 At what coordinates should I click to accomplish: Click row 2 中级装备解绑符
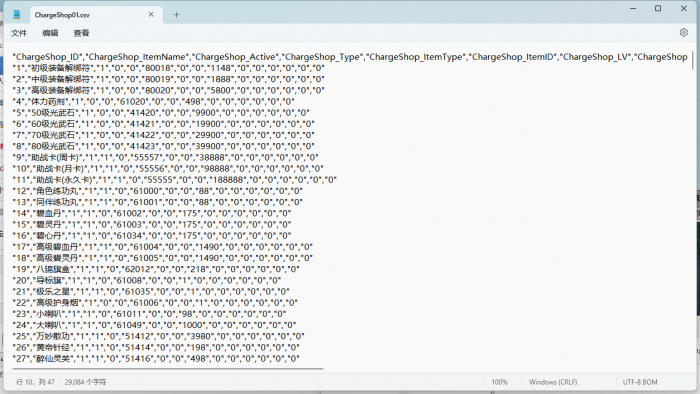point(168,79)
